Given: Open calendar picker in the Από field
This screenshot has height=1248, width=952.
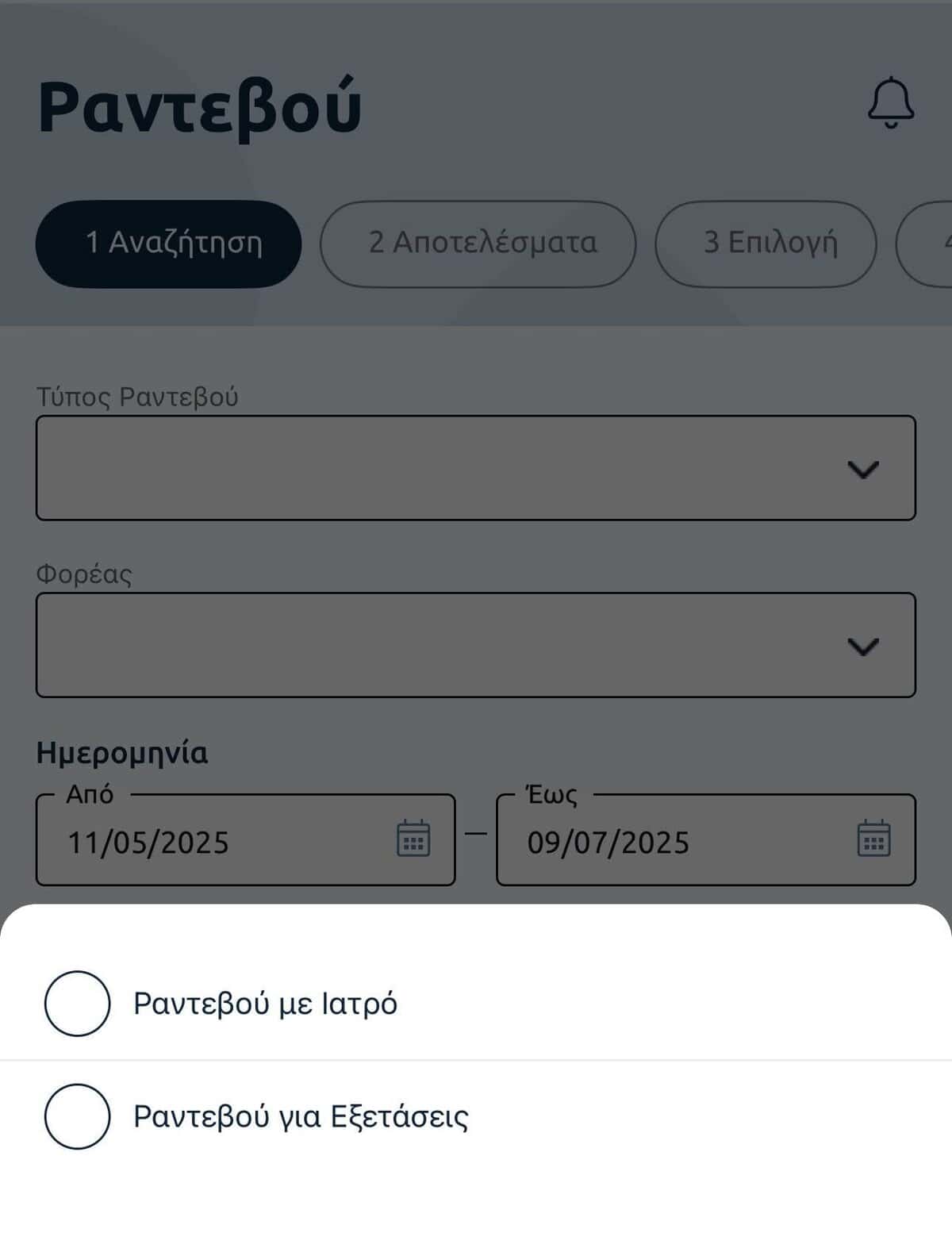Looking at the screenshot, I should click(x=413, y=839).
